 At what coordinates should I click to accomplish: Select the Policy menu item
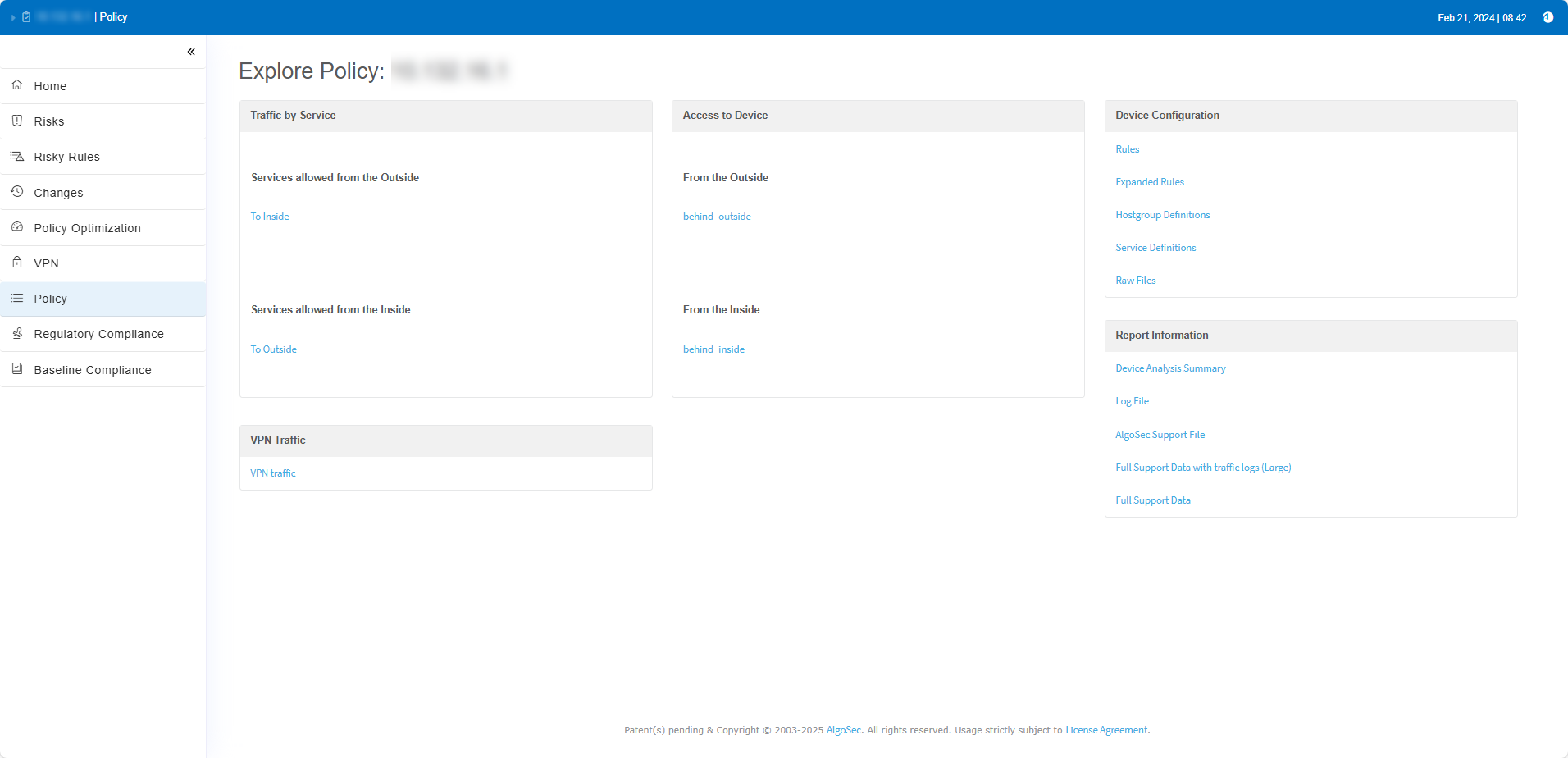51,299
